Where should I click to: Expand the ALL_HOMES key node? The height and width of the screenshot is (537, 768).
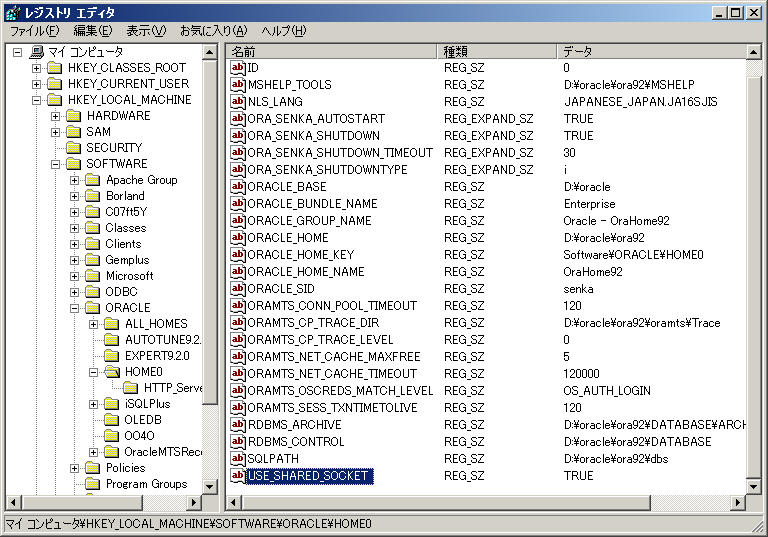pyautogui.click(x=94, y=324)
